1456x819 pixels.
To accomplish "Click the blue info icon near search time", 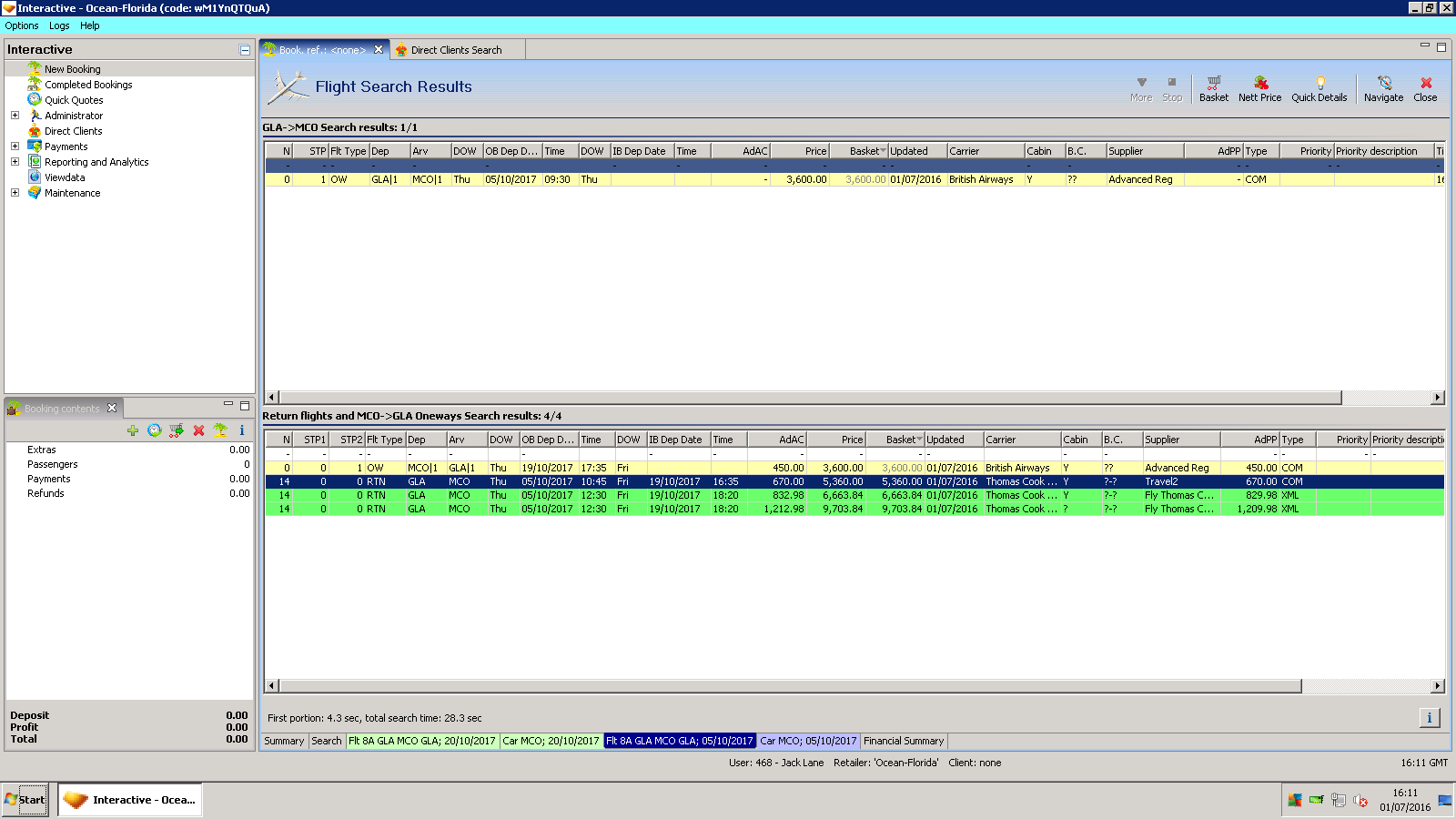I will 1429,718.
